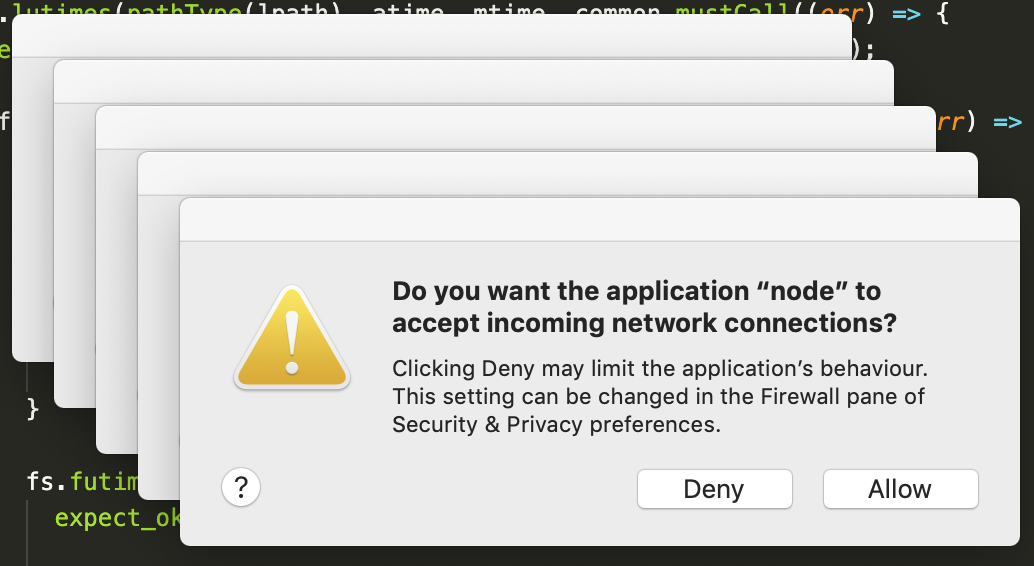
Task: Click the closing curly brace in the editor
Action: coord(32,409)
